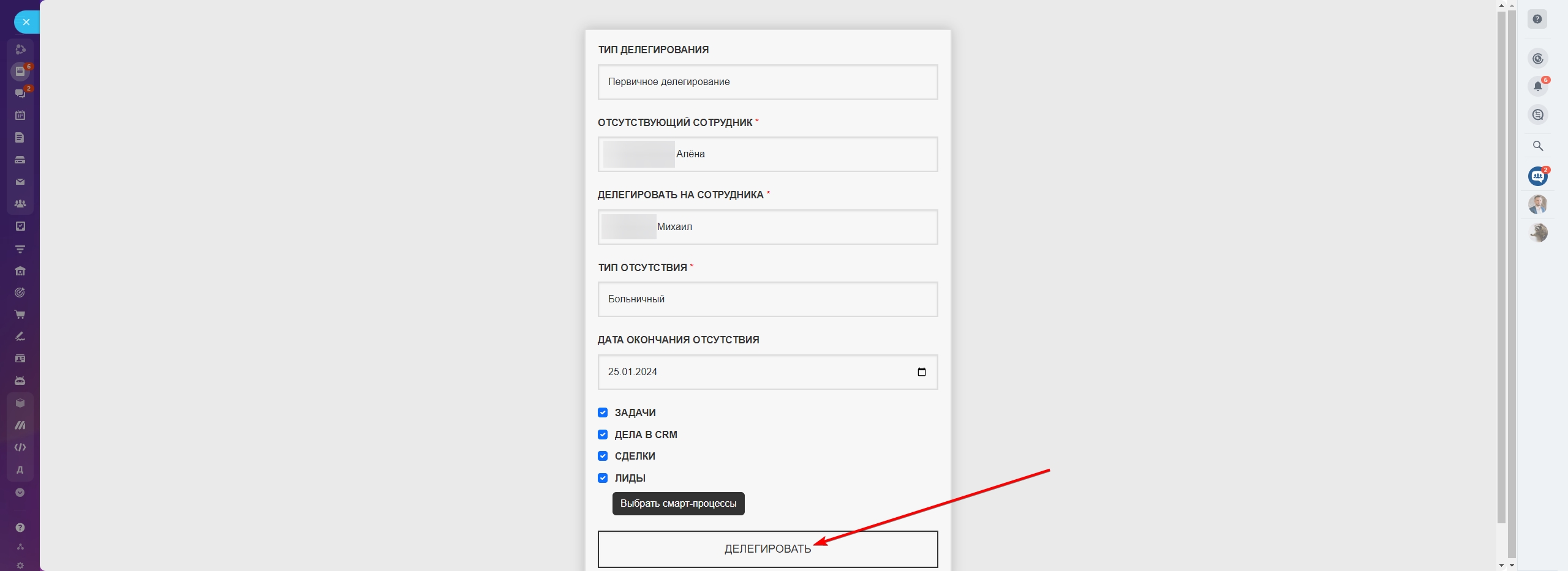This screenshot has height=571, width=1568.
Task: Toggle the ЛИДЫ checkbox
Action: click(603, 478)
